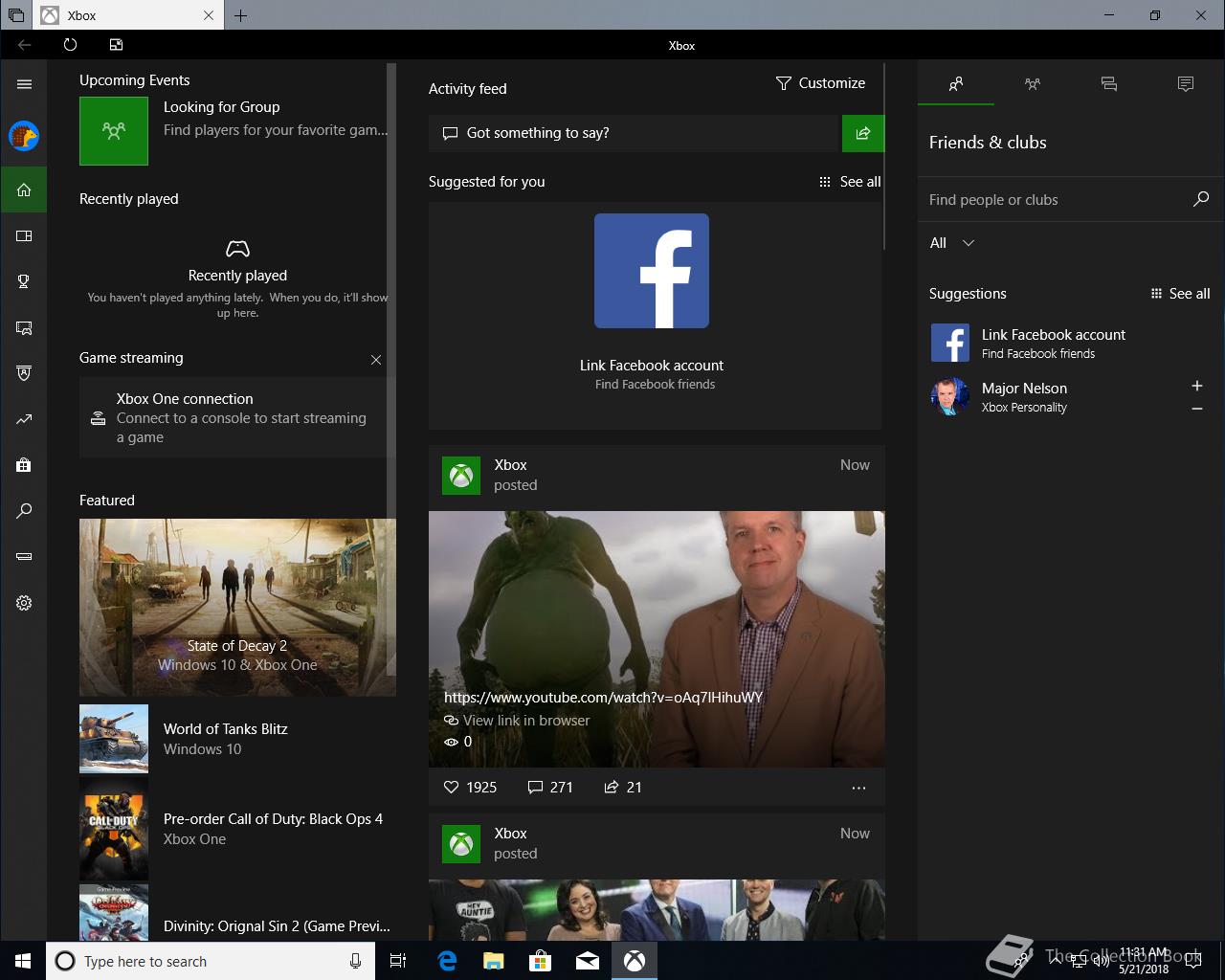Screen dimensions: 1225x980
Task: Open Pre-order Call of Duty: Black Ops 4
Action: [x=237, y=829]
